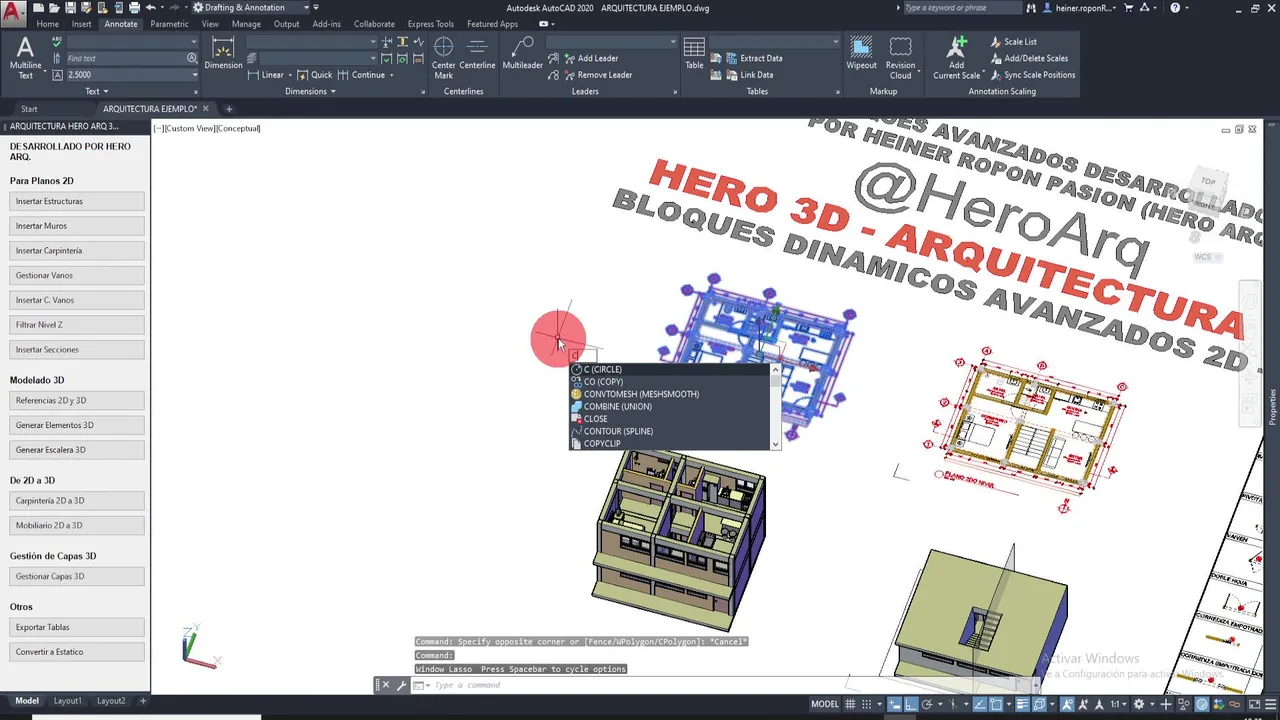The height and width of the screenshot is (720, 1280).
Task: Open the Linear dimension type dropdown arrow
Action: 290,75
